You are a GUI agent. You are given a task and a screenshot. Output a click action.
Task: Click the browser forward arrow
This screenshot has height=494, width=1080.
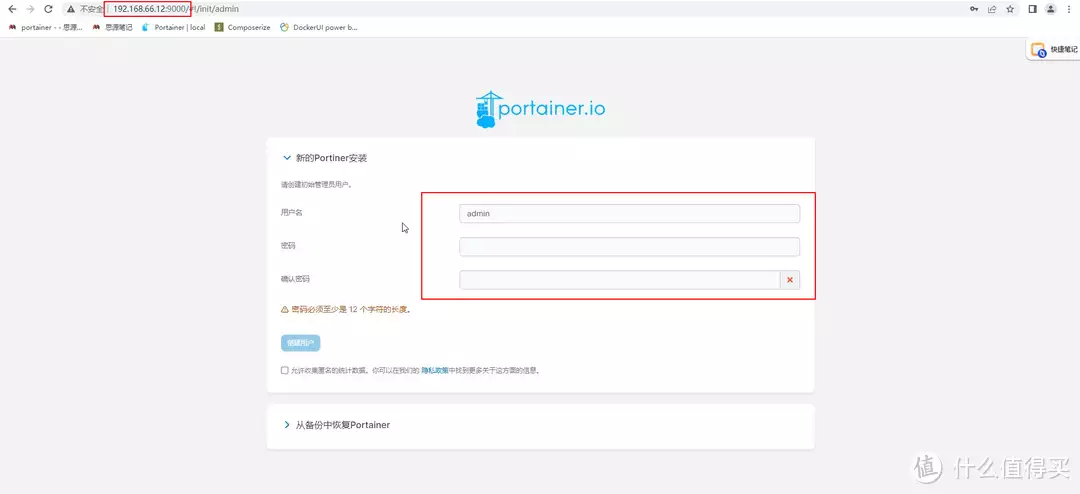click(x=30, y=10)
